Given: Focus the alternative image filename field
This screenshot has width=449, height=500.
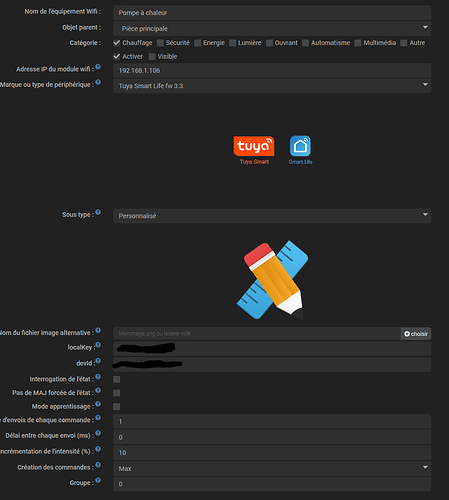Looking at the screenshot, I should coord(257,334).
